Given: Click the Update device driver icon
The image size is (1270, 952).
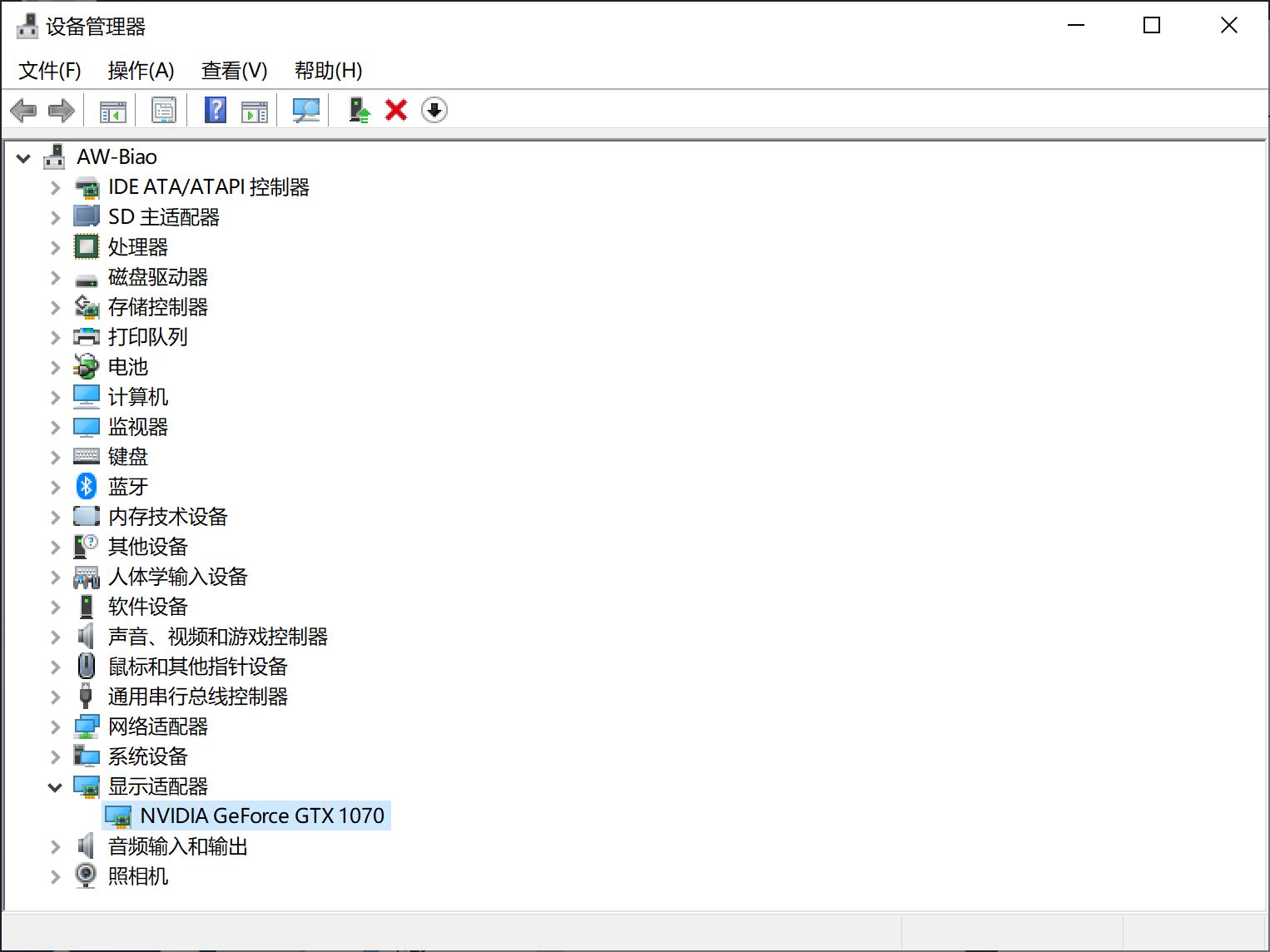Looking at the screenshot, I should point(359,110).
